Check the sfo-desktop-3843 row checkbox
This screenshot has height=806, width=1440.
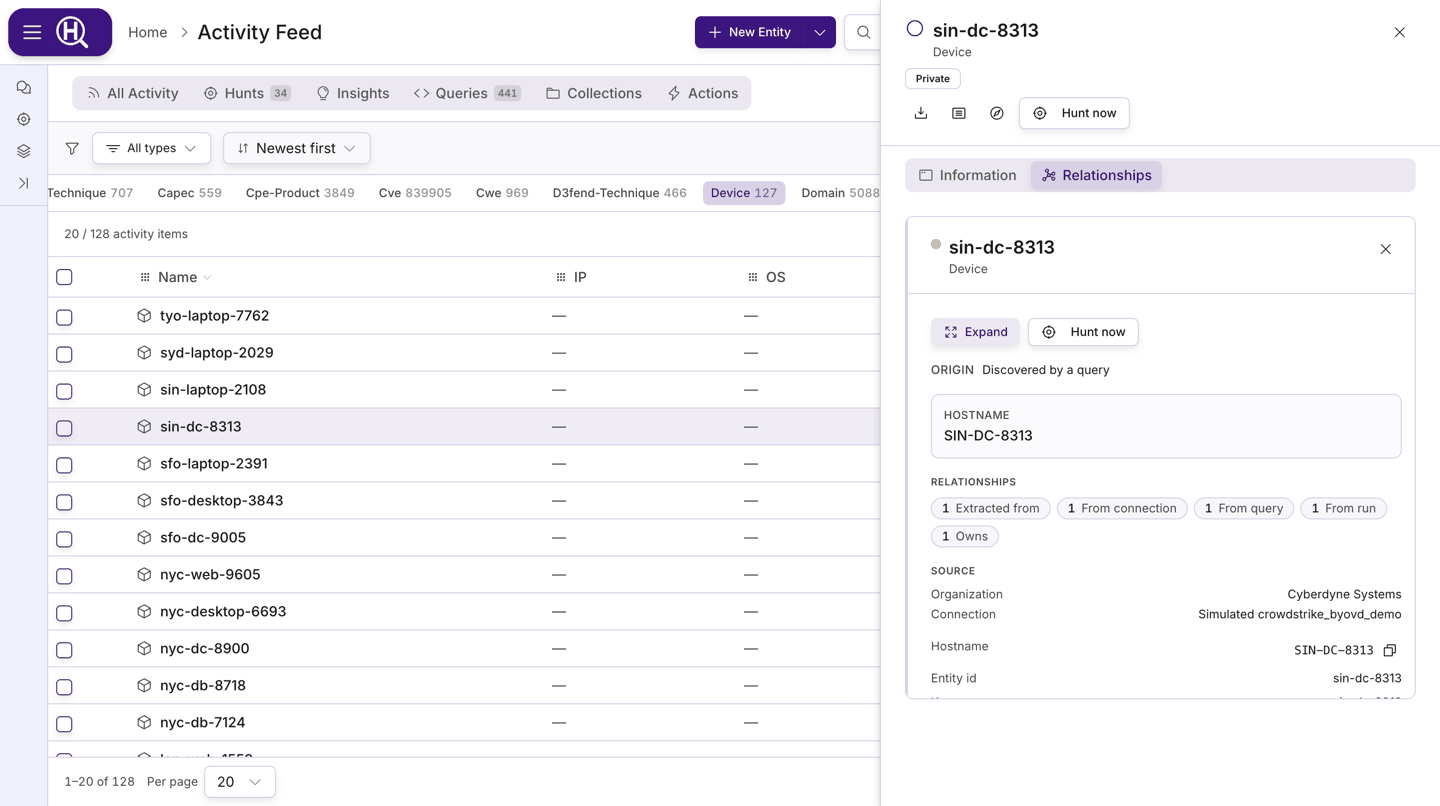tap(64, 502)
